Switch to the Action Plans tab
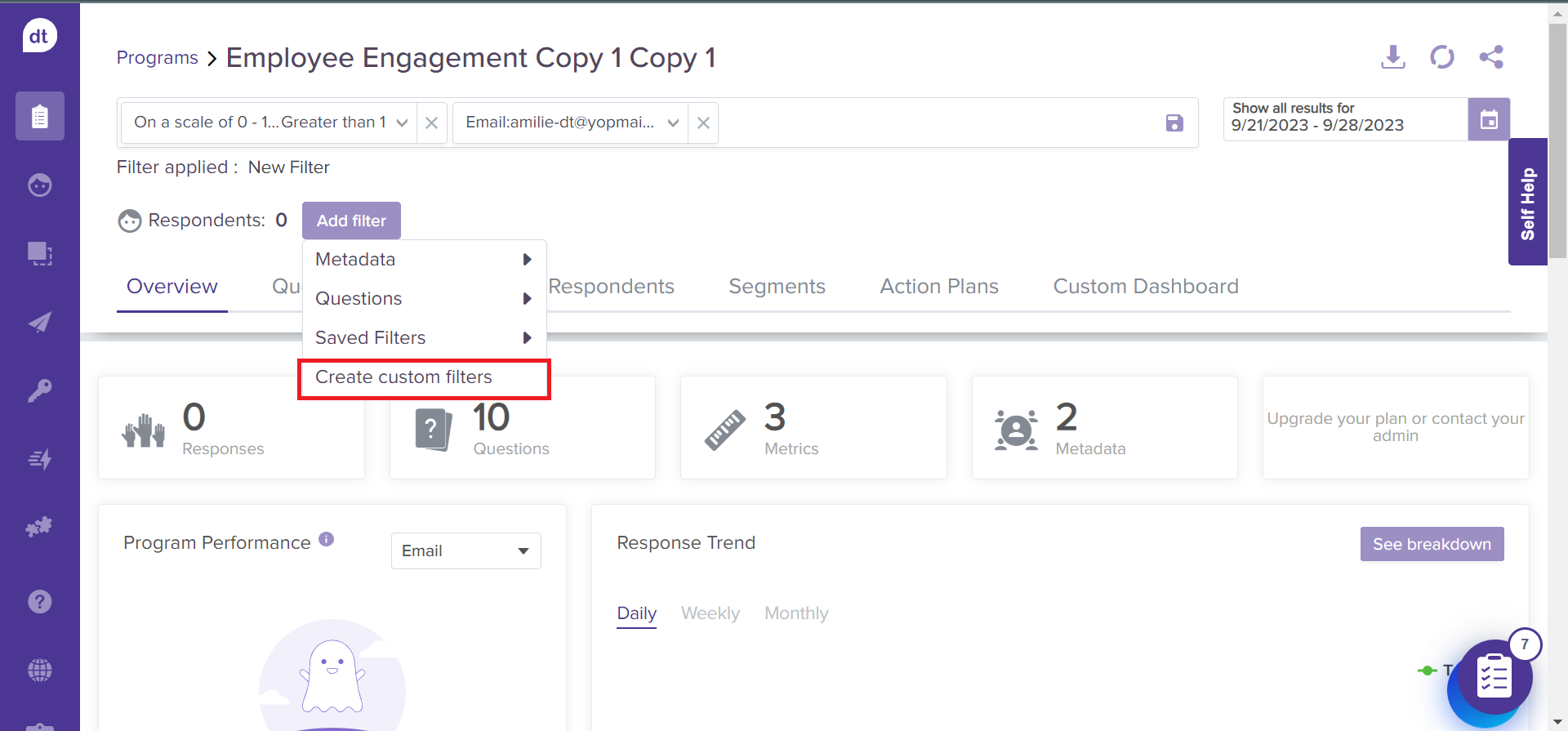The width and height of the screenshot is (1568, 731). click(x=939, y=287)
